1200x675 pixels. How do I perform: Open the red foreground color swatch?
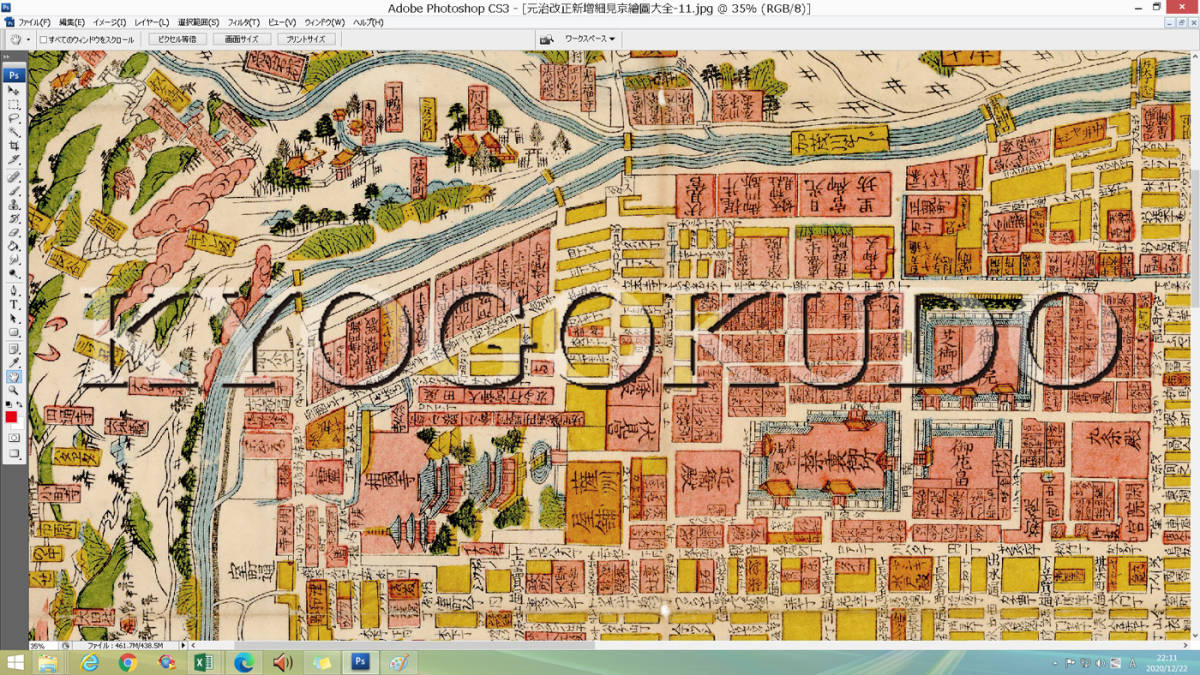(11, 416)
